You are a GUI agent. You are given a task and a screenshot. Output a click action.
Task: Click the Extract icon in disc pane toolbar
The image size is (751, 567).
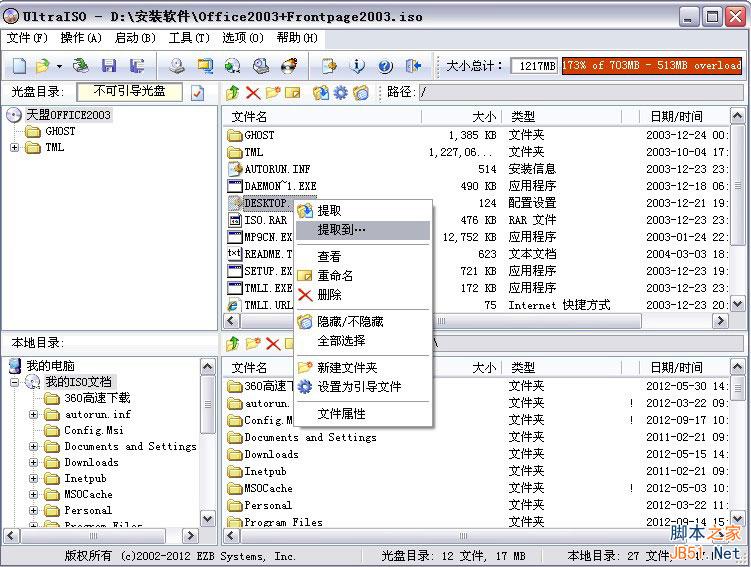pyautogui.click(x=321, y=92)
